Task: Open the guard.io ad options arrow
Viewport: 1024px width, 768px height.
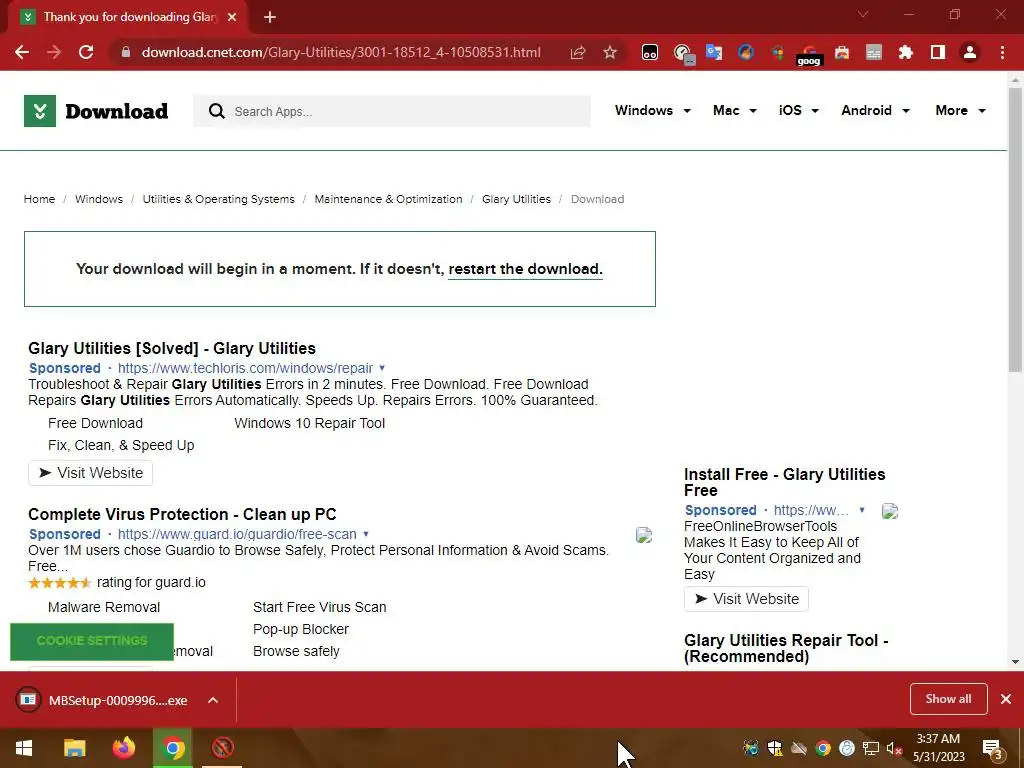Action: click(x=366, y=534)
